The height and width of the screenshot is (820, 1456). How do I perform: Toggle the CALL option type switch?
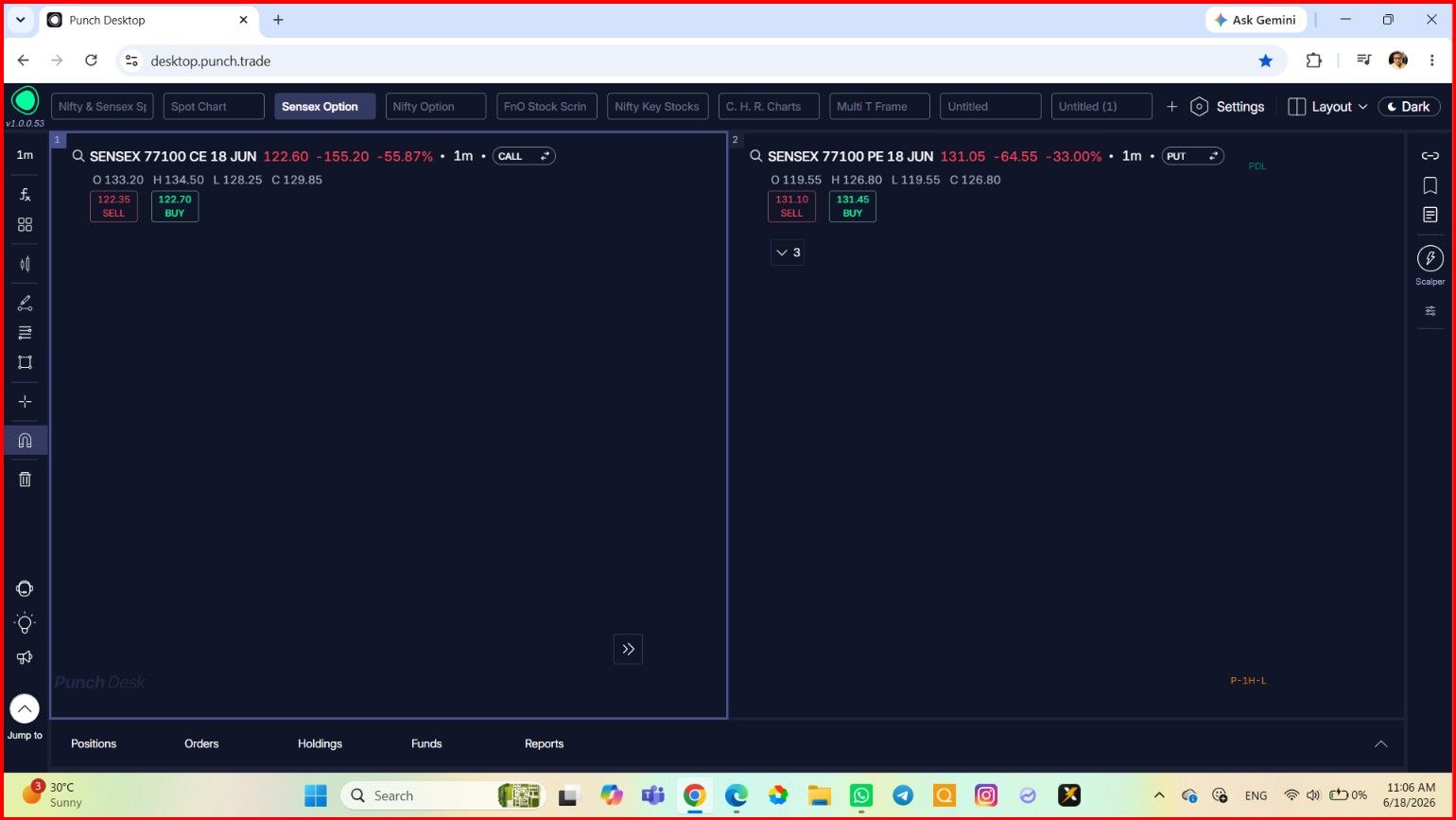[524, 156]
